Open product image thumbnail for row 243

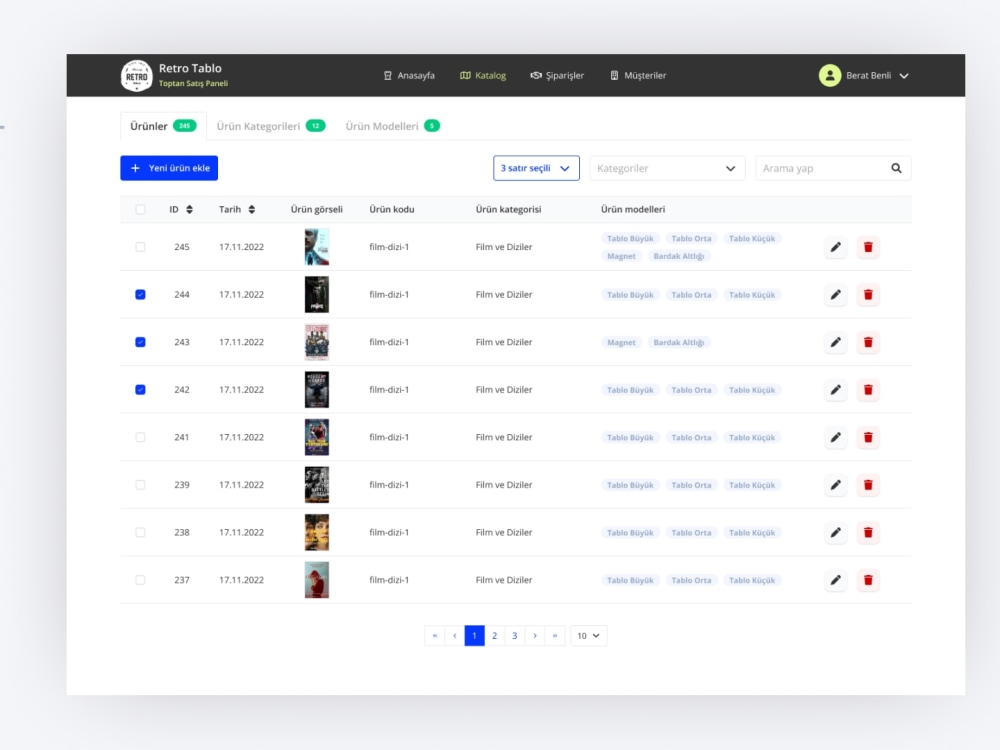pyautogui.click(x=317, y=342)
